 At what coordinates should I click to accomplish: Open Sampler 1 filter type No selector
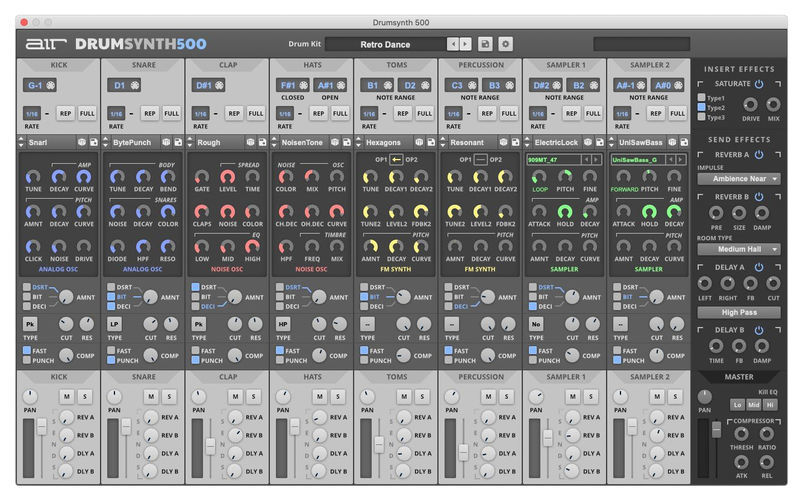536,324
